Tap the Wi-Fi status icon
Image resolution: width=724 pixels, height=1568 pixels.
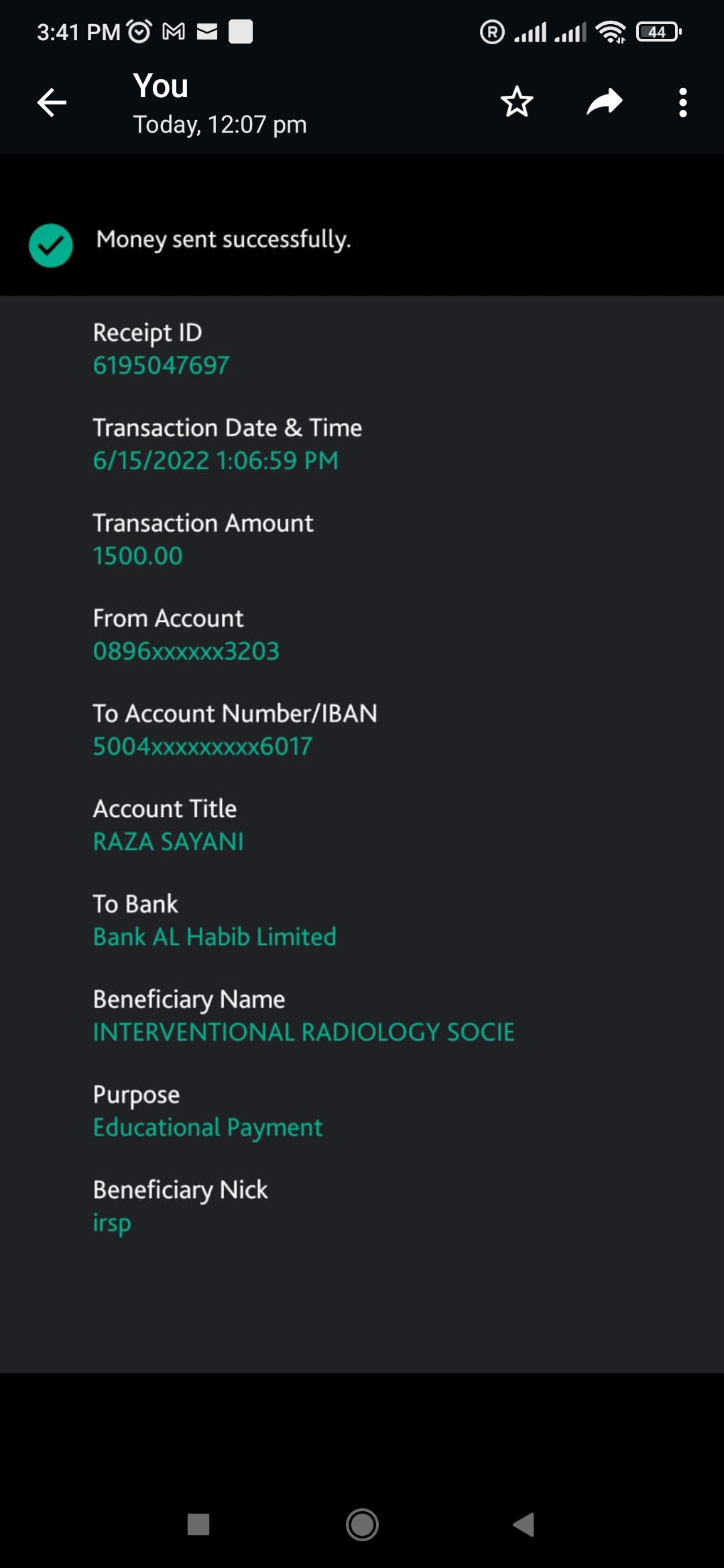click(x=610, y=31)
